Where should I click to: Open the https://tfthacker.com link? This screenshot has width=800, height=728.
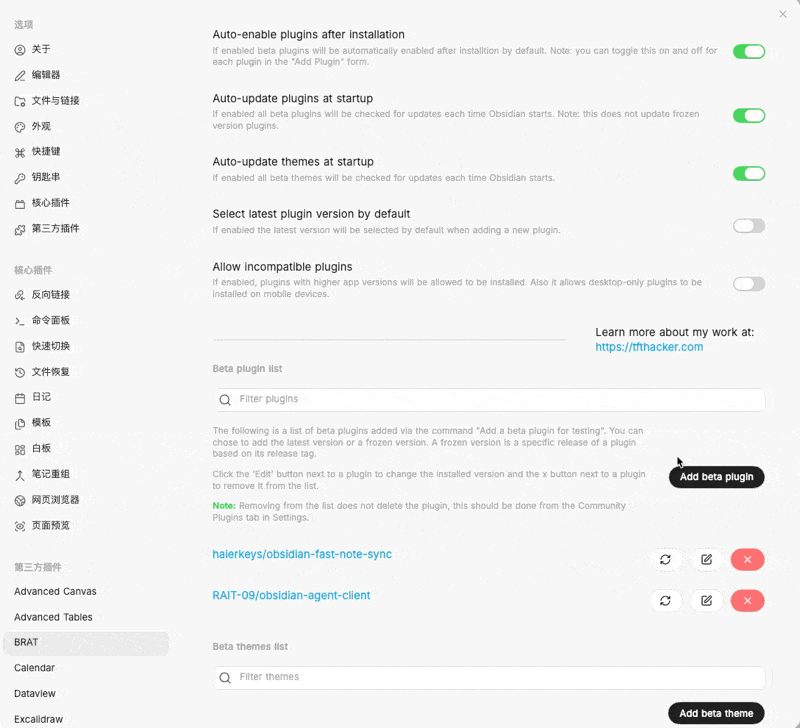652,348
